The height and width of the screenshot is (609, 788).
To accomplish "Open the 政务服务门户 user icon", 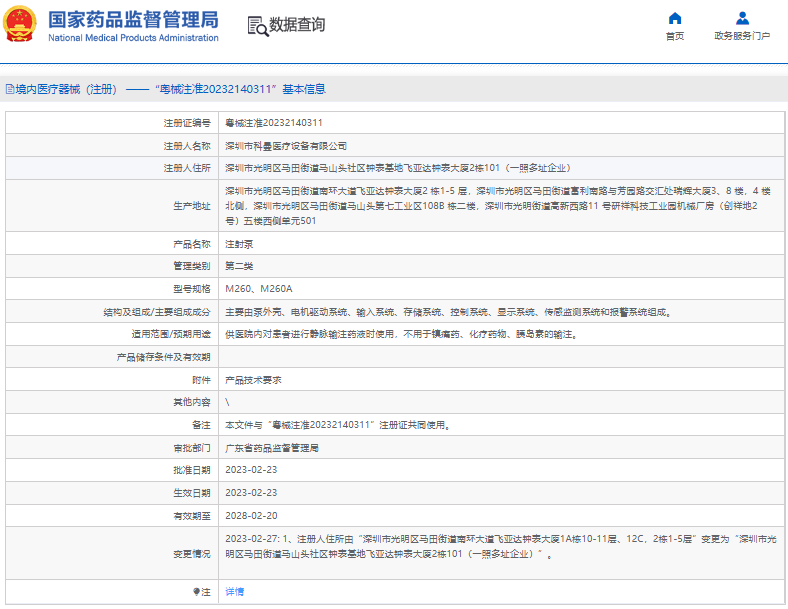I will point(742,19).
